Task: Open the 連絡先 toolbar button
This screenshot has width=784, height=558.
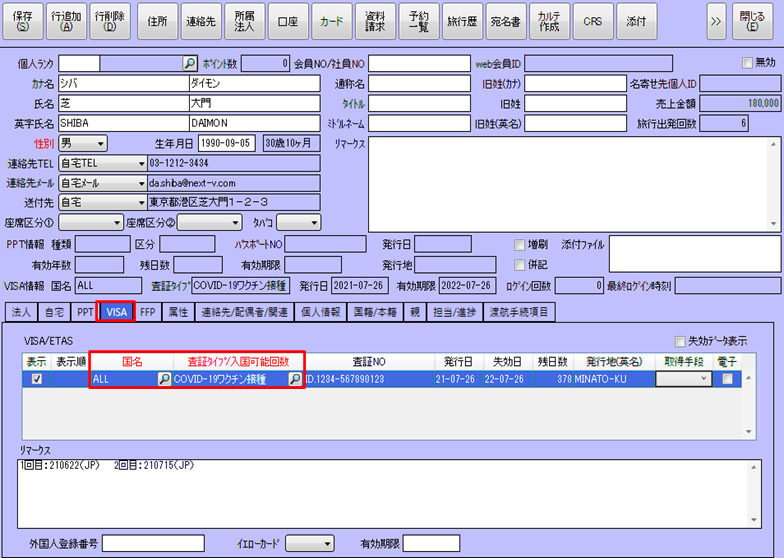Action: [x=200, y=21]
